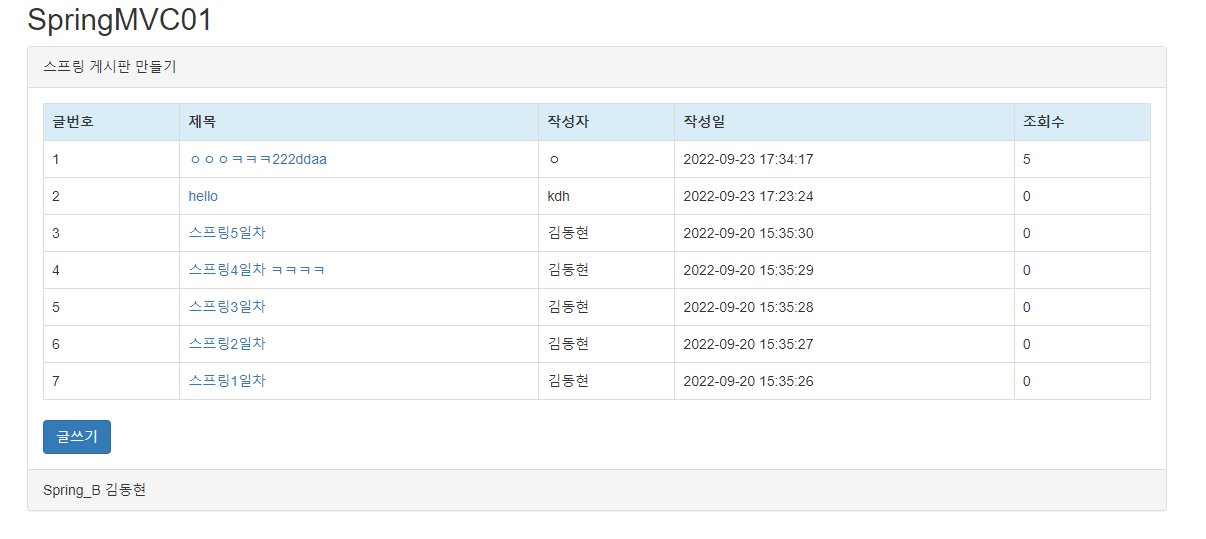Open the 스프링2일차 post
The height and width of the screenshot is (539, 1206).
227,344
